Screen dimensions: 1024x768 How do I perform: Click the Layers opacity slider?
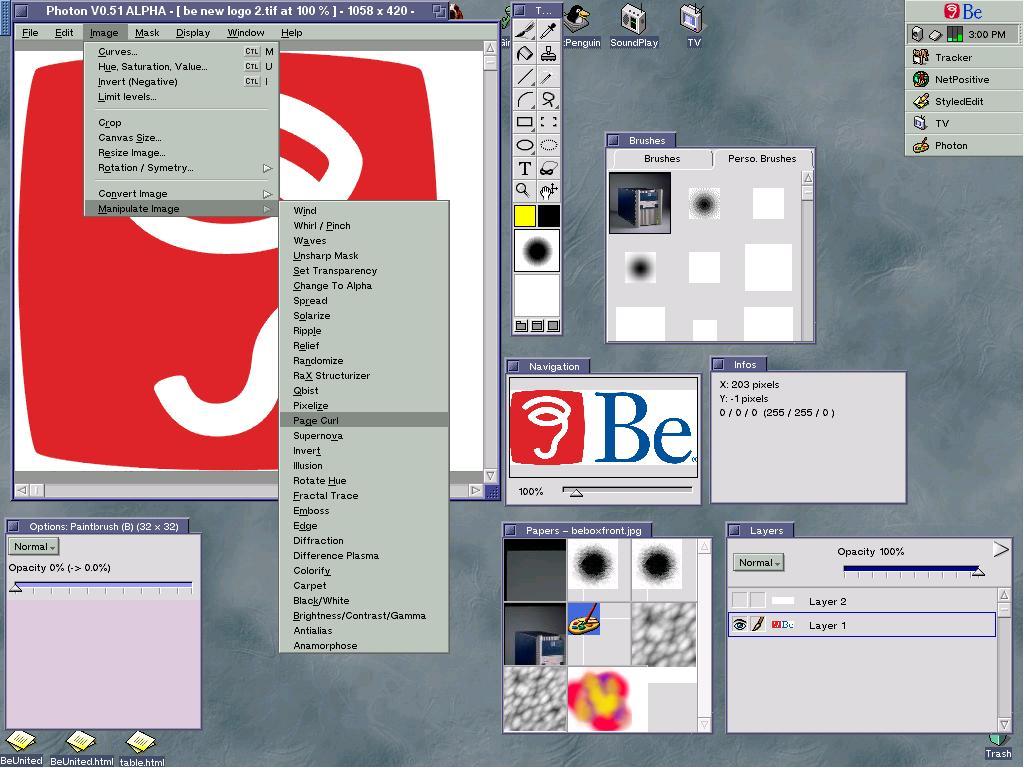(x=914, y=571)
